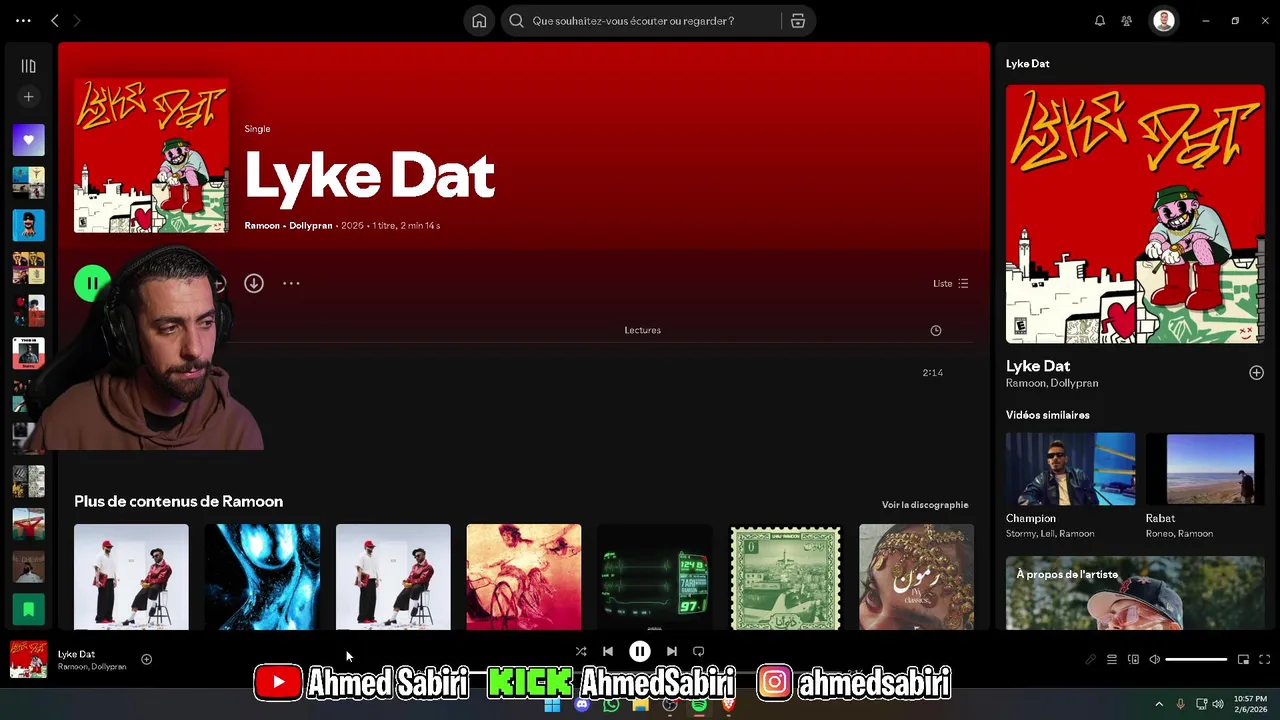The width and height of the screenshot is (1280, 720).
Task: Click Lyke Dat title in player bar
Action: 76,654
